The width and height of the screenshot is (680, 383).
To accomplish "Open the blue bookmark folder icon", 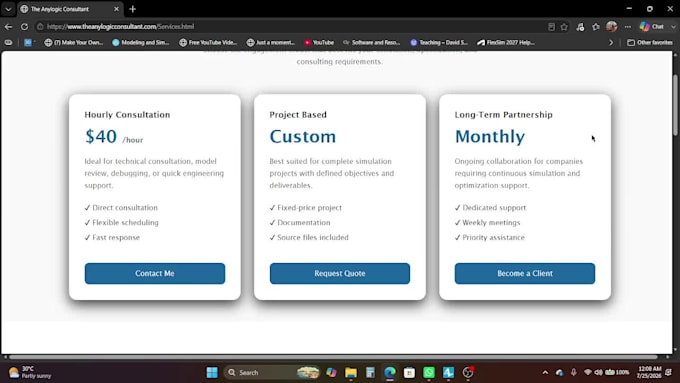I will (x=28, y=43).
